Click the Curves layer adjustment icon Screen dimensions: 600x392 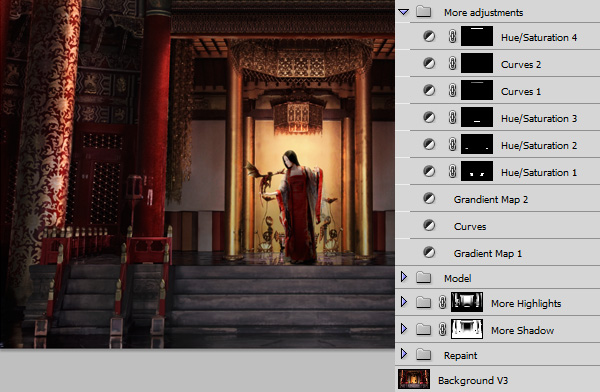point(429,225)
